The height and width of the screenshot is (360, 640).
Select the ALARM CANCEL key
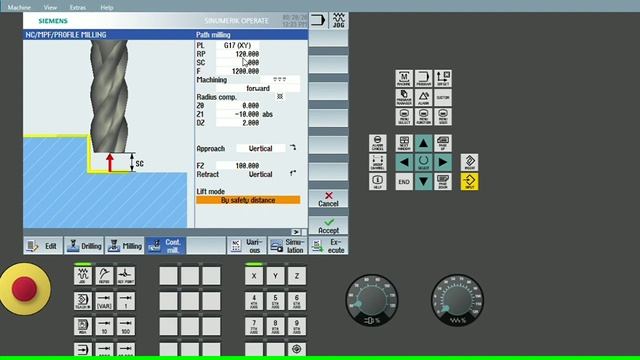(x=378, y=143)
